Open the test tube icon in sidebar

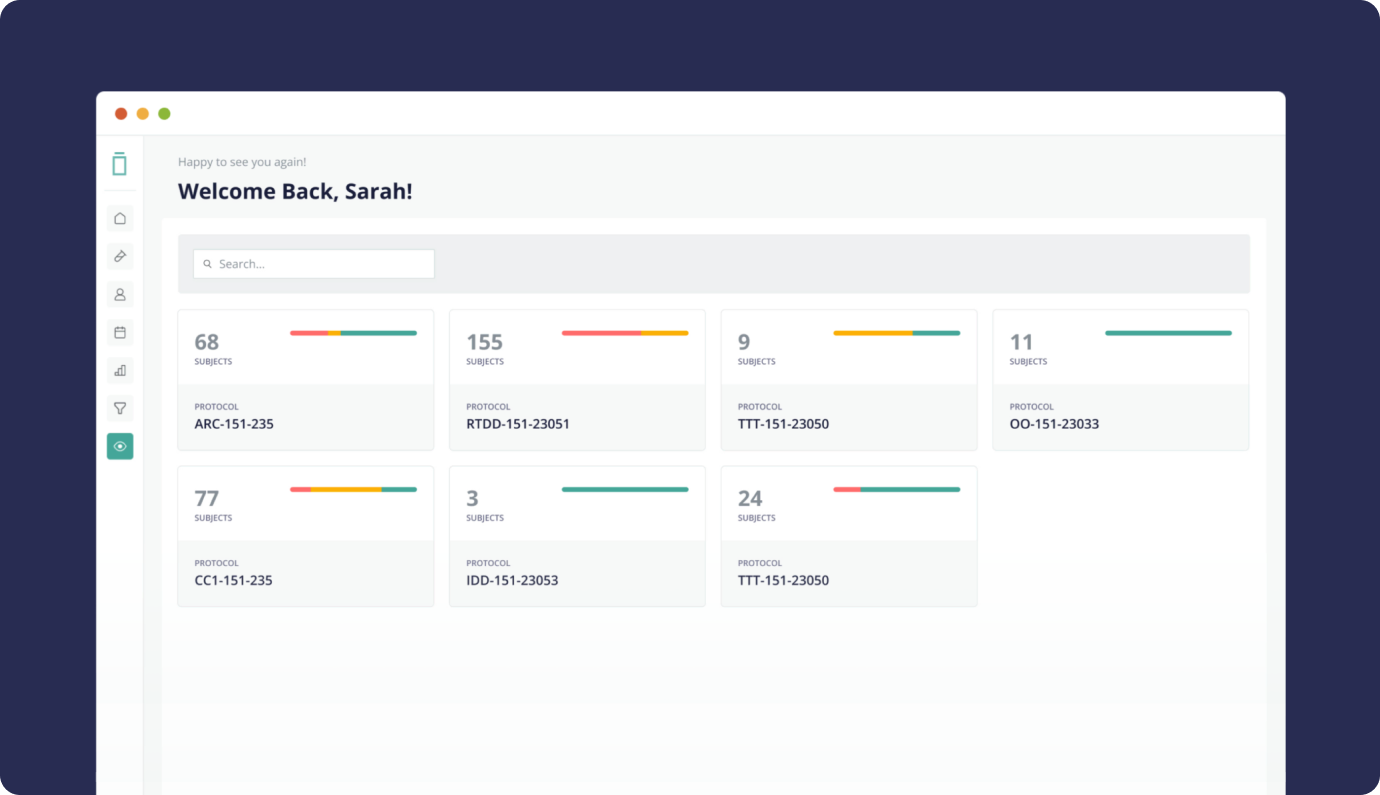pyautogui.click(x=120, y=256)
